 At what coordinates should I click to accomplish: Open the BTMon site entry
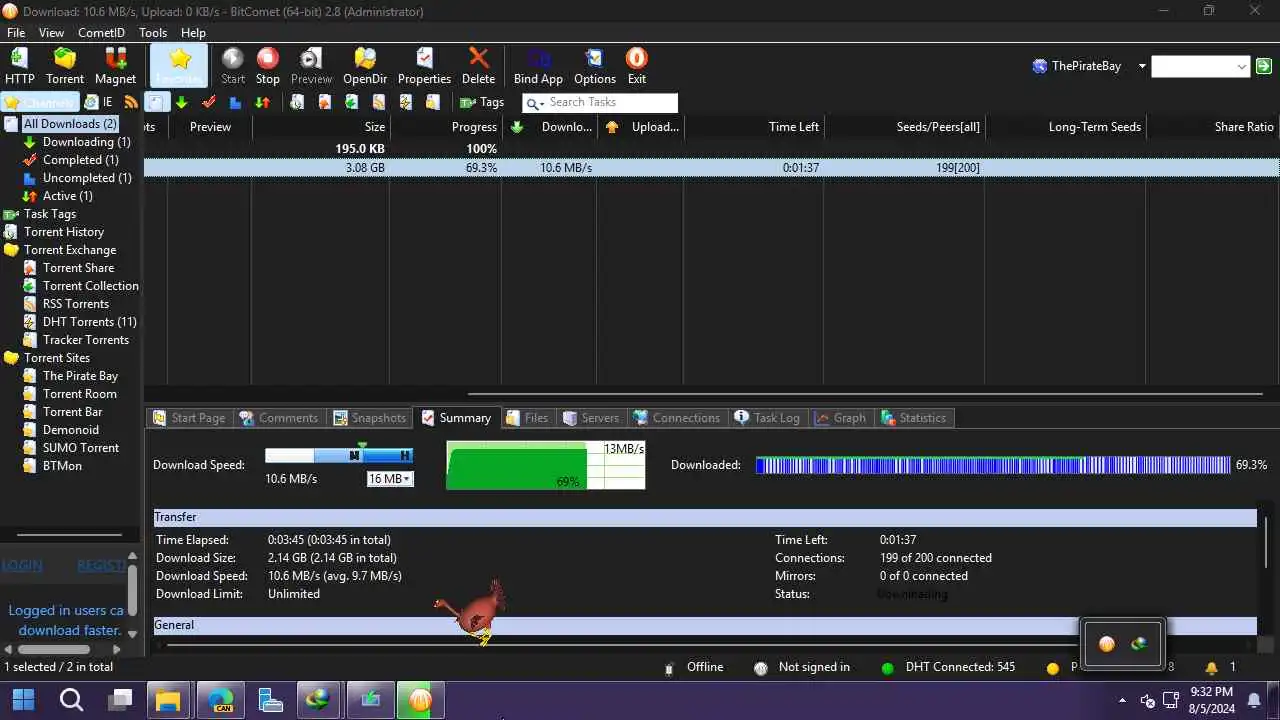tap(62, 466)
